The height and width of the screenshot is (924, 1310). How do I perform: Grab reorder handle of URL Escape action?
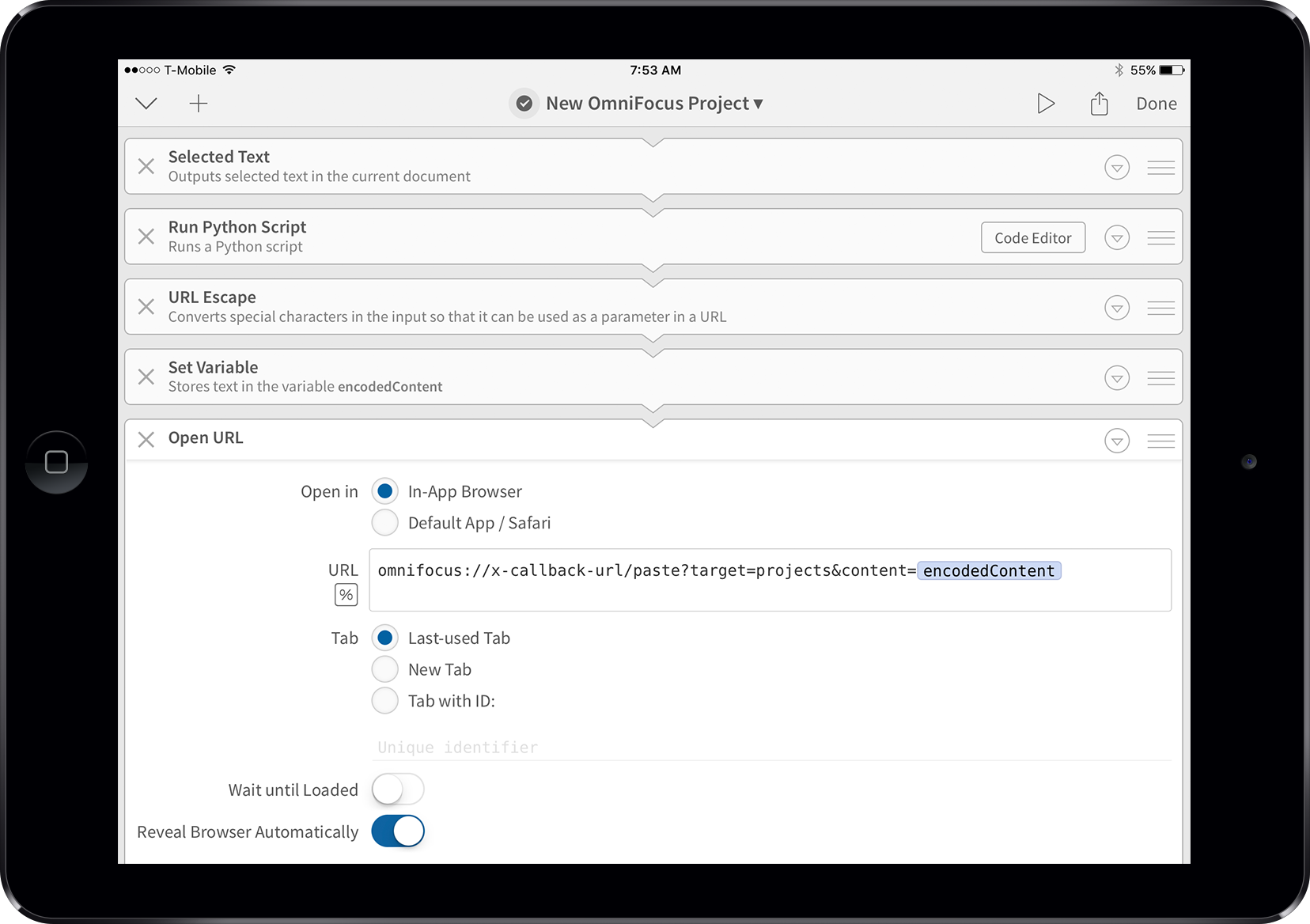(x=1160, y=308)
